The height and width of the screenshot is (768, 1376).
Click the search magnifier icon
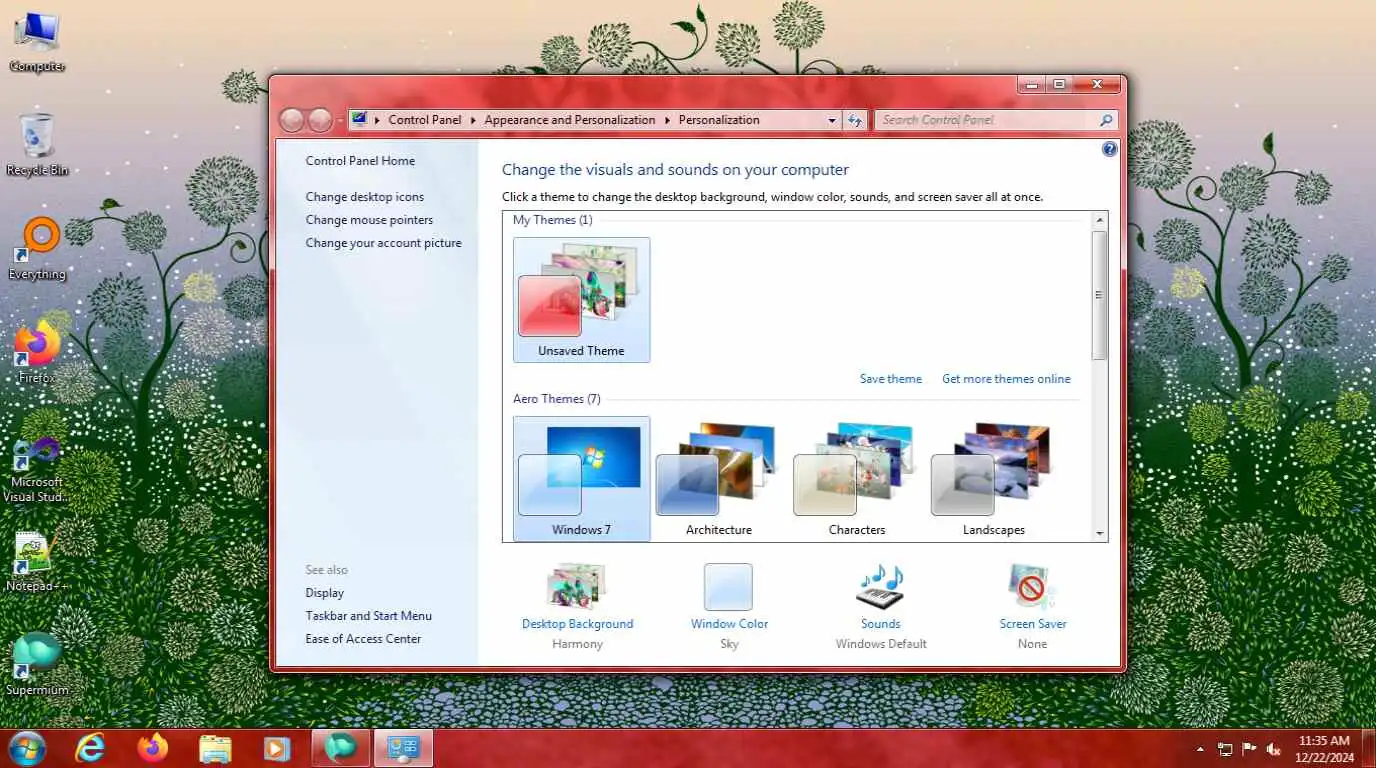click(1105, 120)
